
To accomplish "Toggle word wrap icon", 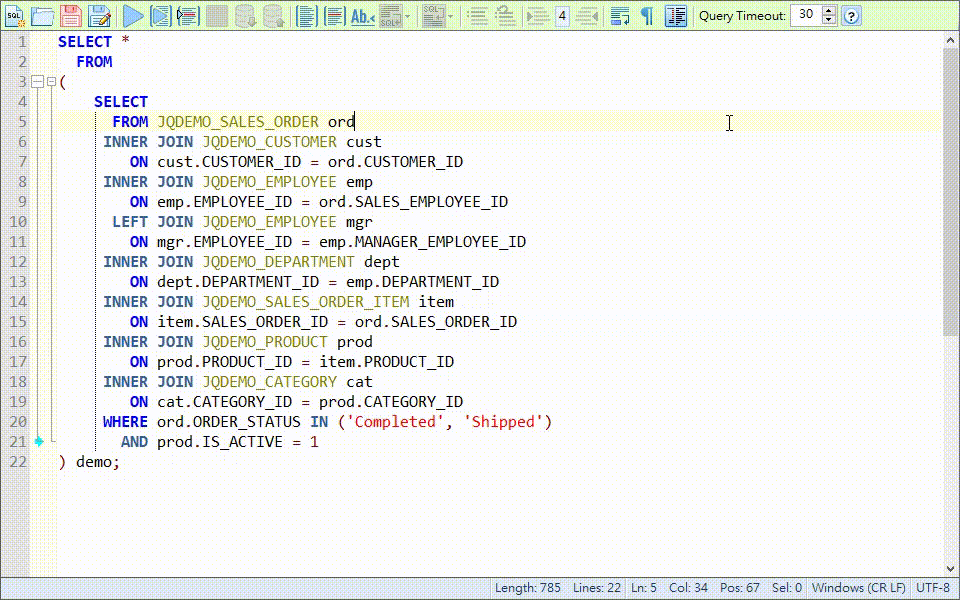I will click(620, 16).
